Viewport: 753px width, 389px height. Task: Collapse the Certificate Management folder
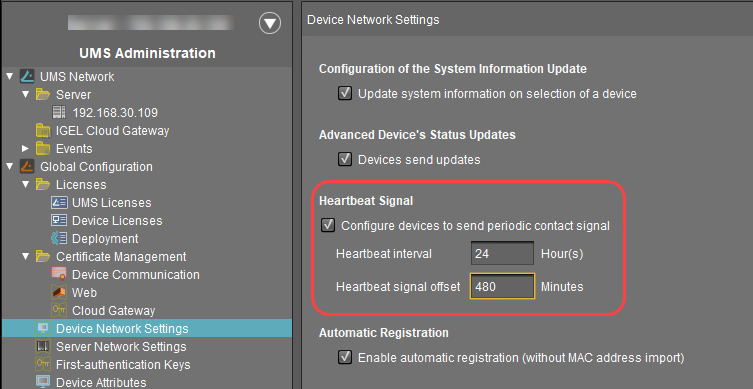(25, 256)
